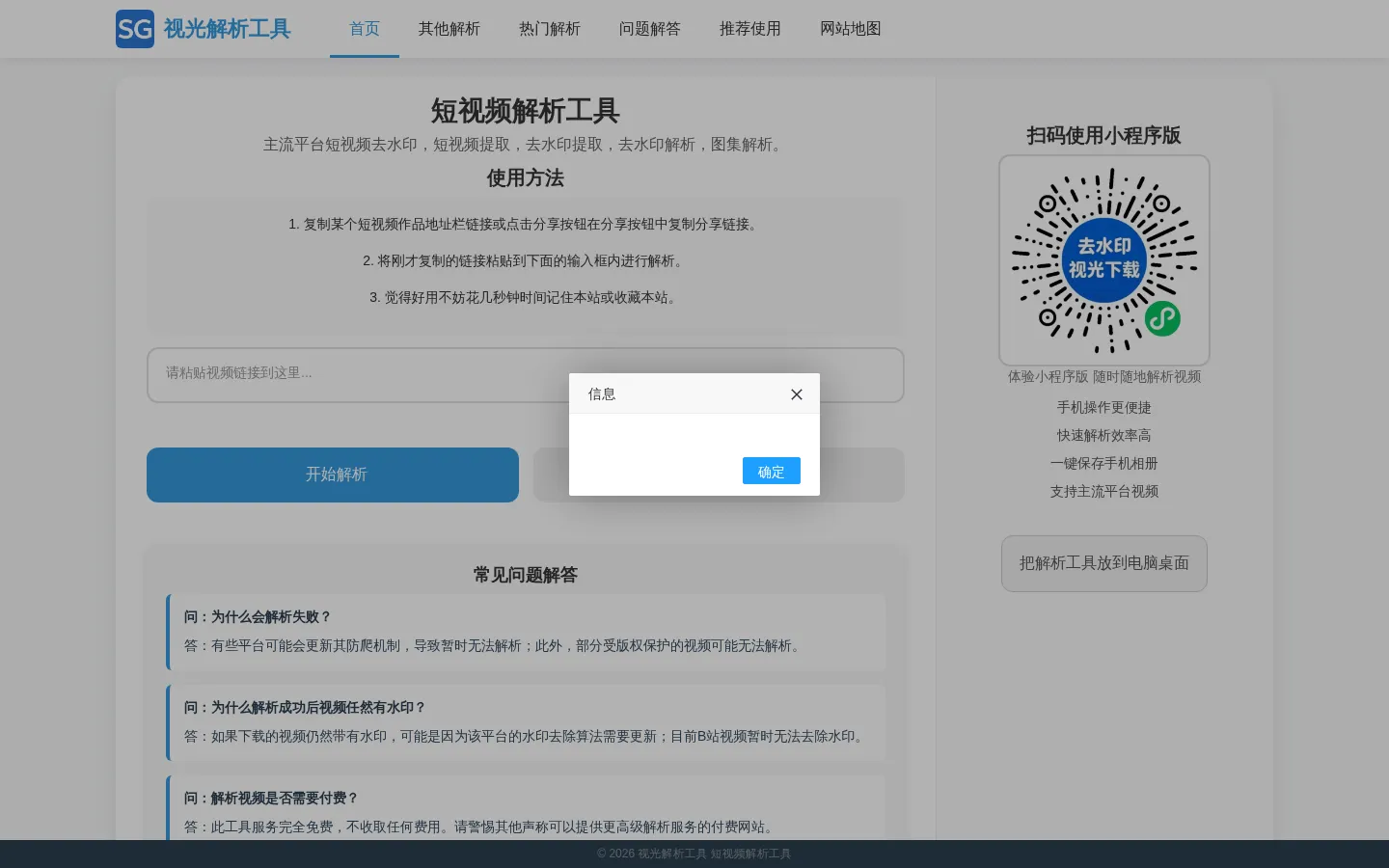This screenshot has width=1389, height=868.
Task: Click the 请粘贴视频链接到这里 input field
Action: 526,375
